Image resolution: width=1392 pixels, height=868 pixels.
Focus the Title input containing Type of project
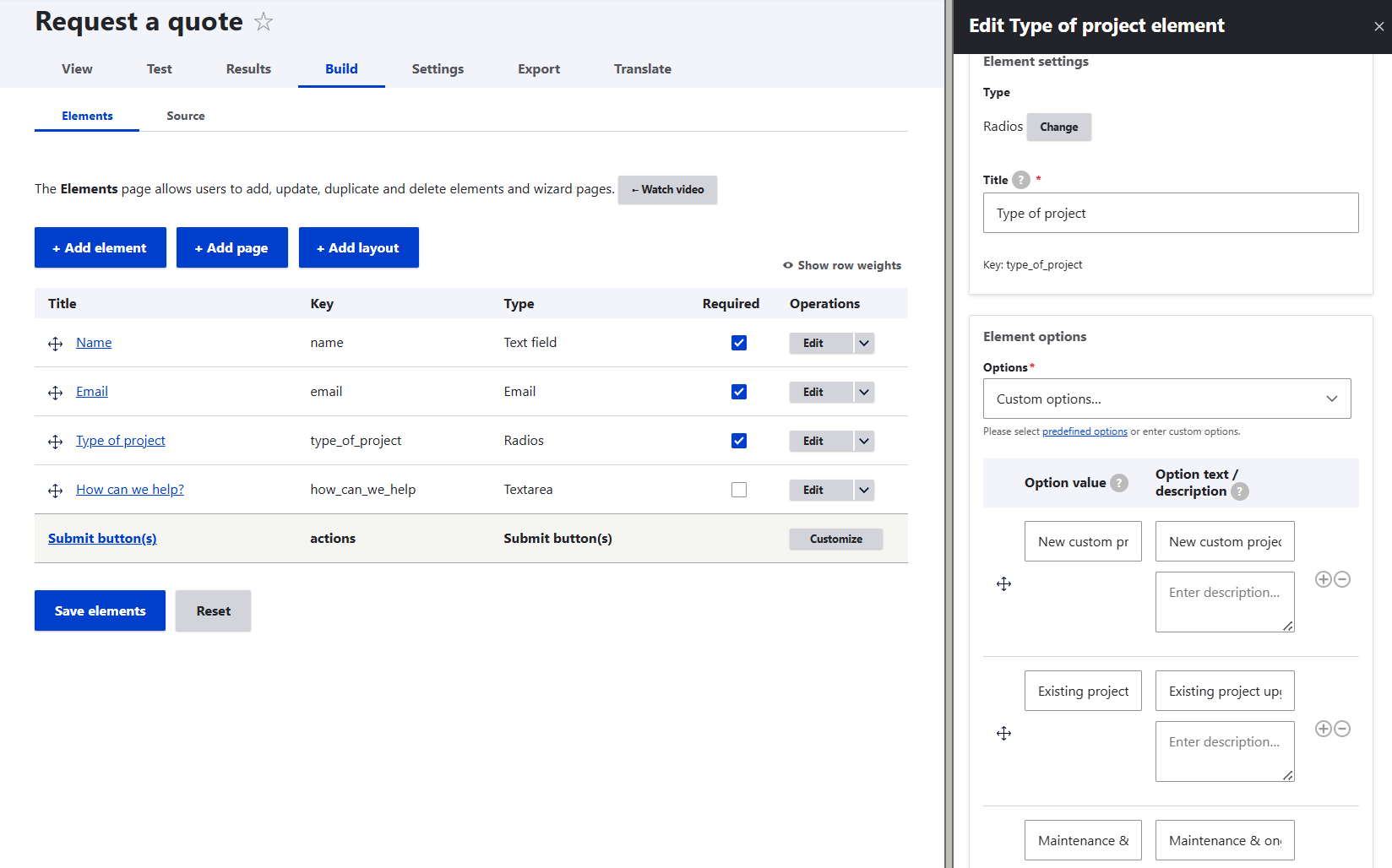(x=1171, y=213)
